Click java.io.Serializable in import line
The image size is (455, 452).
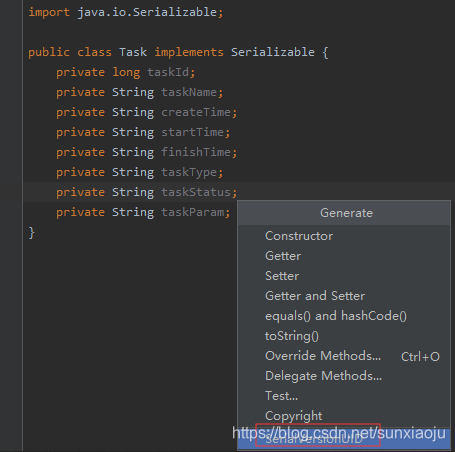tap(147, 12)
